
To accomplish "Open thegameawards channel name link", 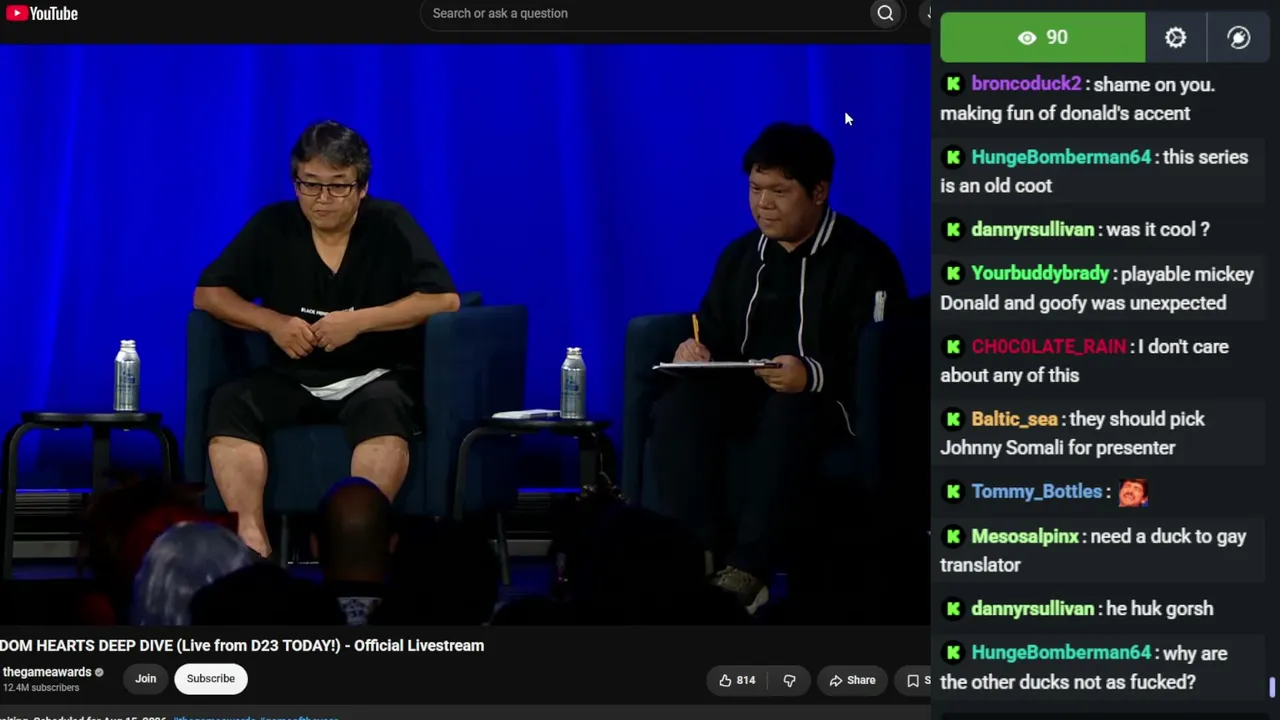I will [47, 672].
